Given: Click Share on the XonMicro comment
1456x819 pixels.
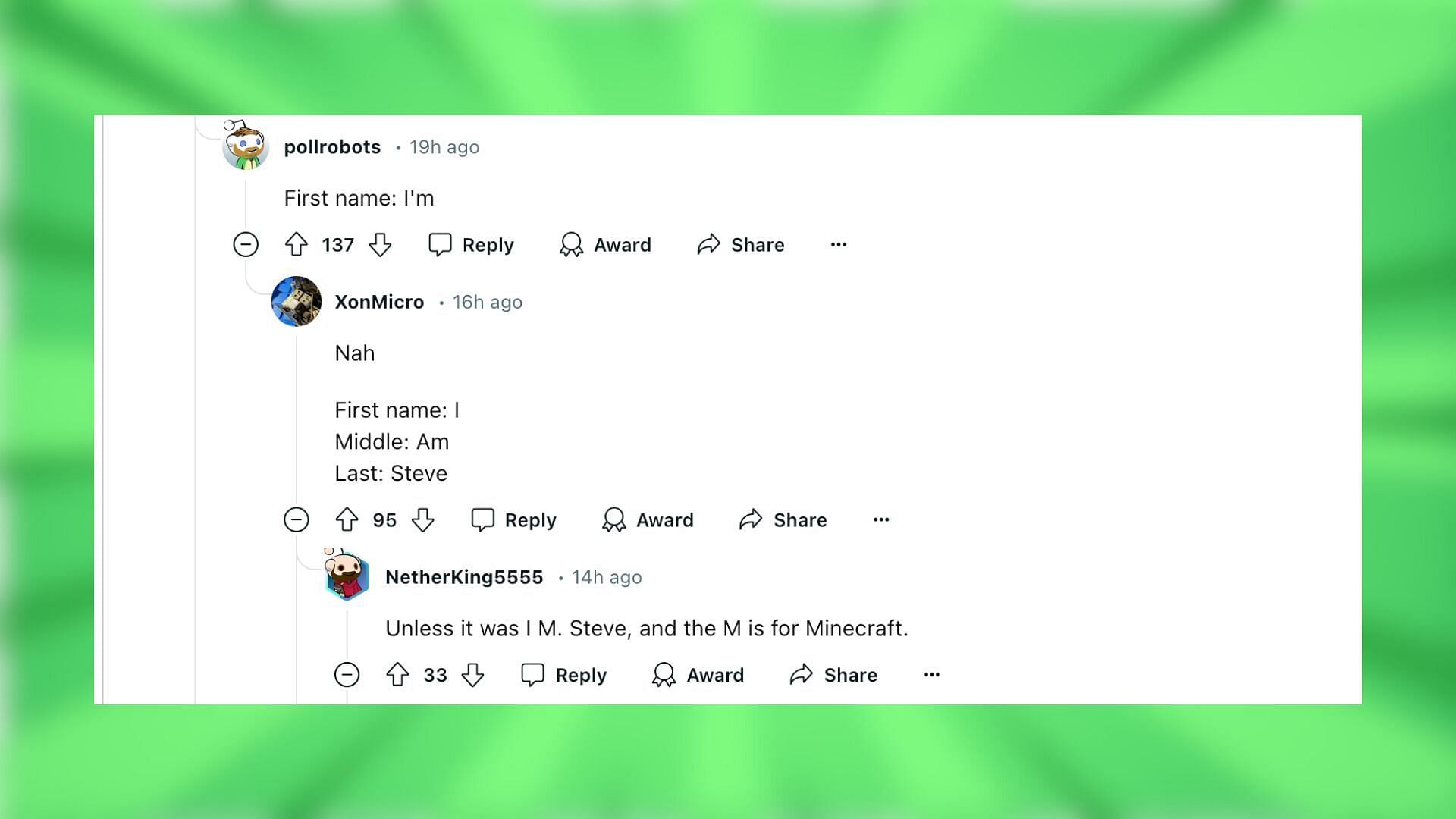Looking at the screenshot, I should [784, 519].
